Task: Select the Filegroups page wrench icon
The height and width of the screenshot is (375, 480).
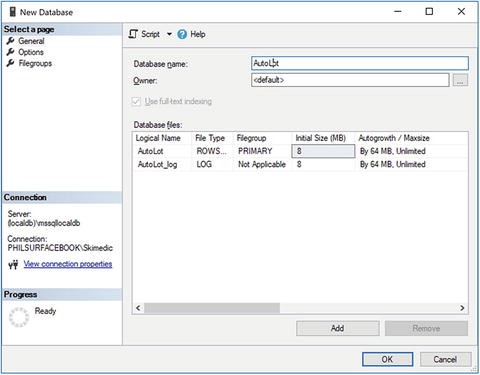Action: click(x=11, y=63)
